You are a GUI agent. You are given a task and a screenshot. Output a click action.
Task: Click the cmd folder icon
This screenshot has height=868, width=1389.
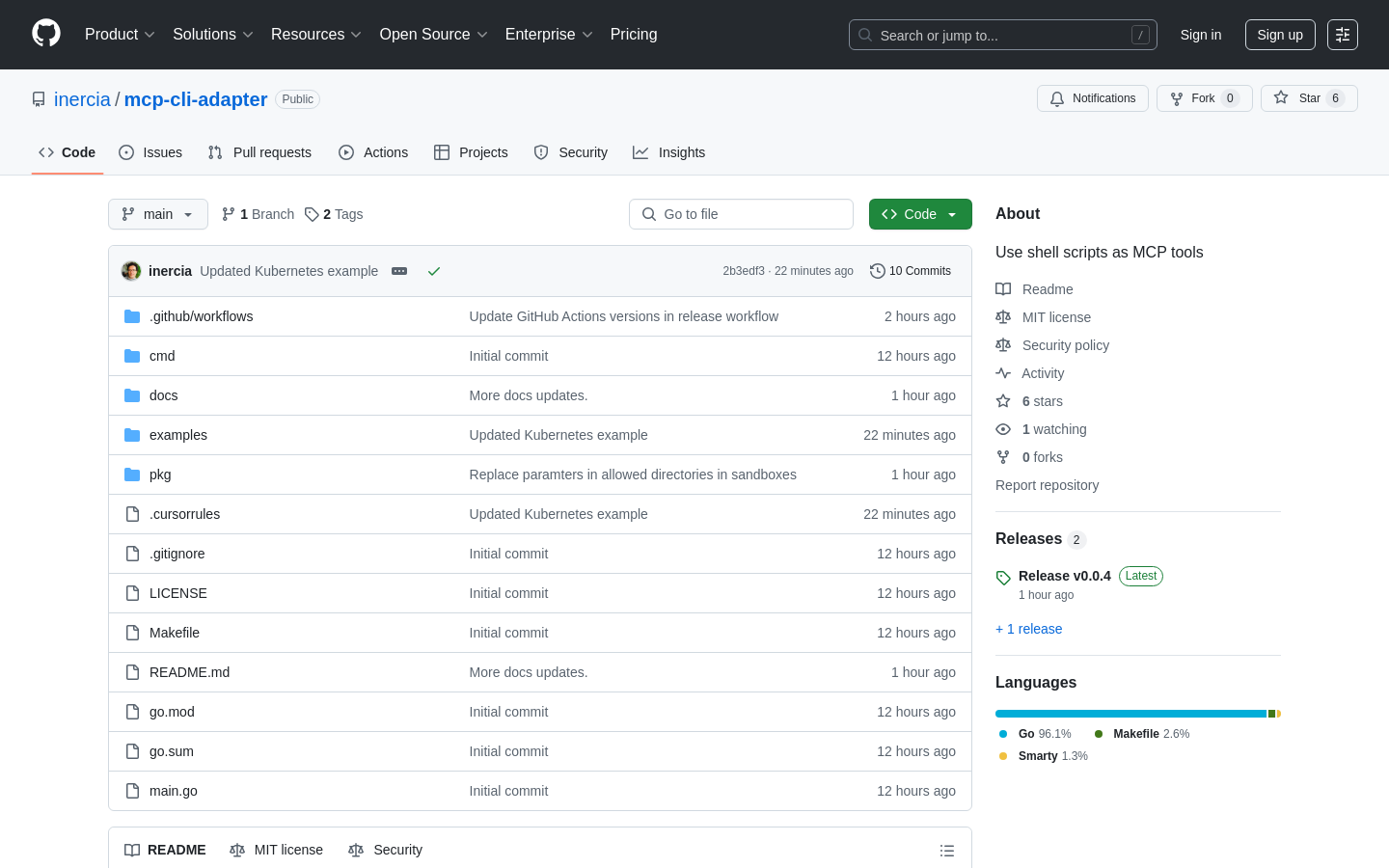[132, 356]
